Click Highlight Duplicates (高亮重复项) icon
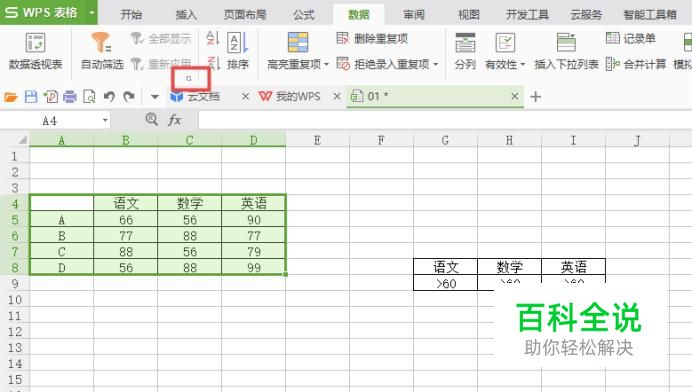Screen dimensions: 692x392 point(298,42)
